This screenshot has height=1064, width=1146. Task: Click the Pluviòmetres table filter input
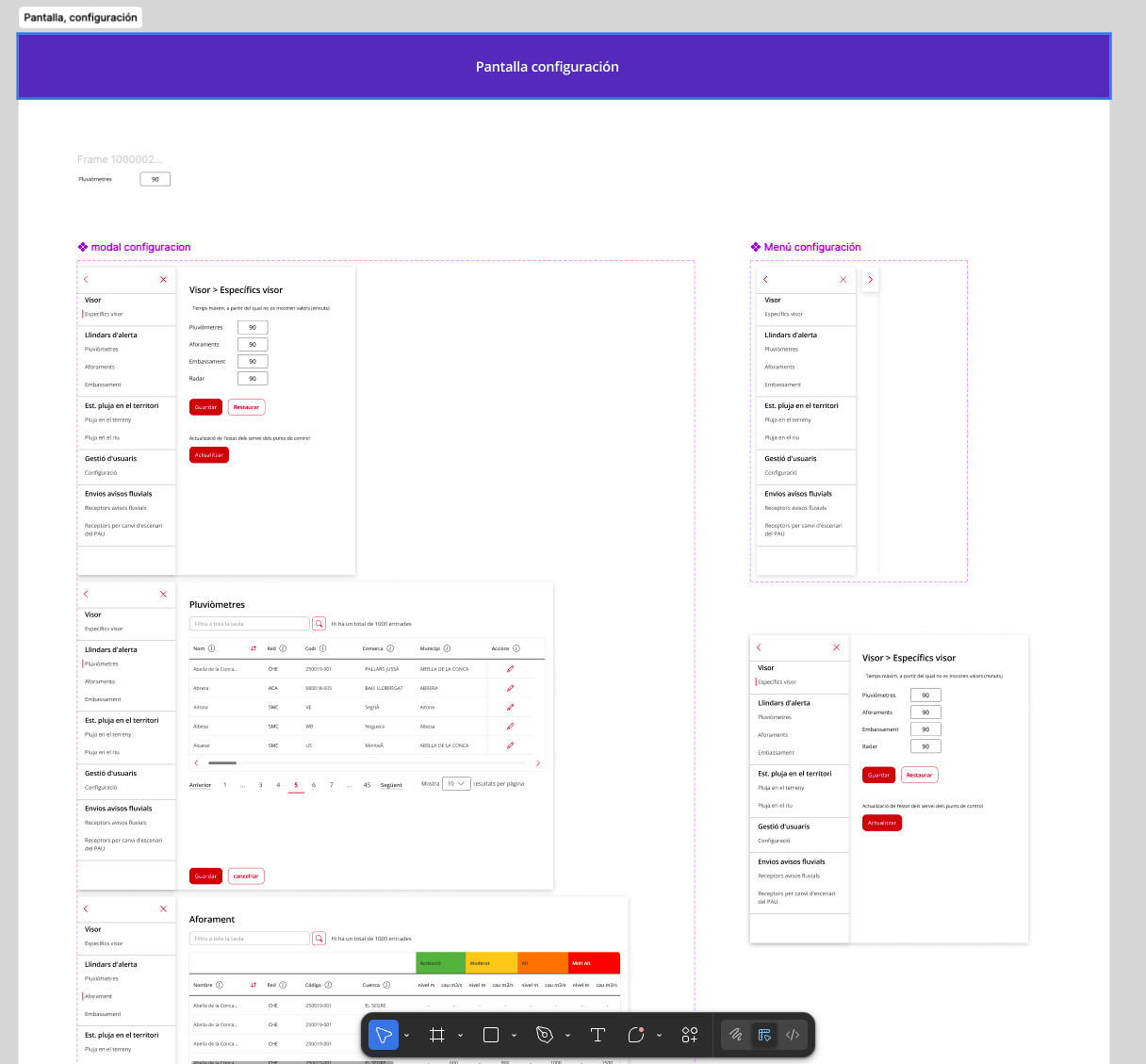[250, 624]
